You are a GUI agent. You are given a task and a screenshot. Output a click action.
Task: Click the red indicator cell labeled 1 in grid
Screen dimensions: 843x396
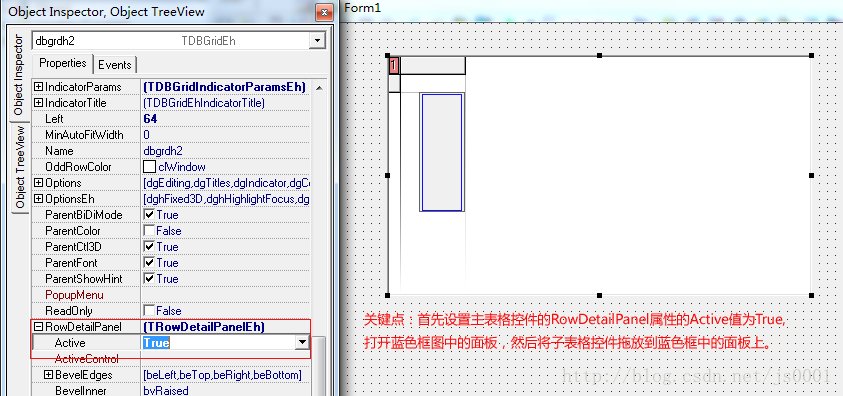click(394, 65)
